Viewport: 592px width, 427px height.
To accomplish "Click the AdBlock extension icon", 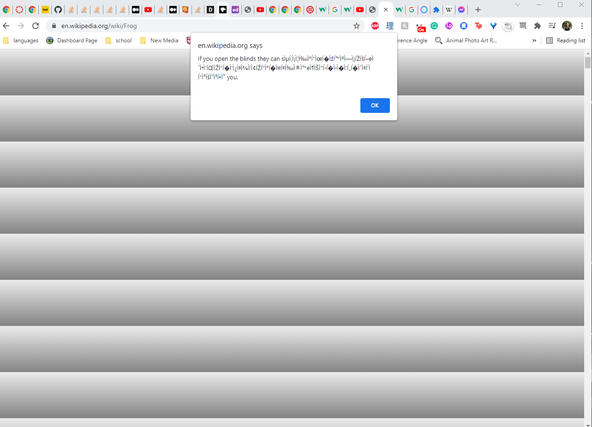I will (375, 26).
